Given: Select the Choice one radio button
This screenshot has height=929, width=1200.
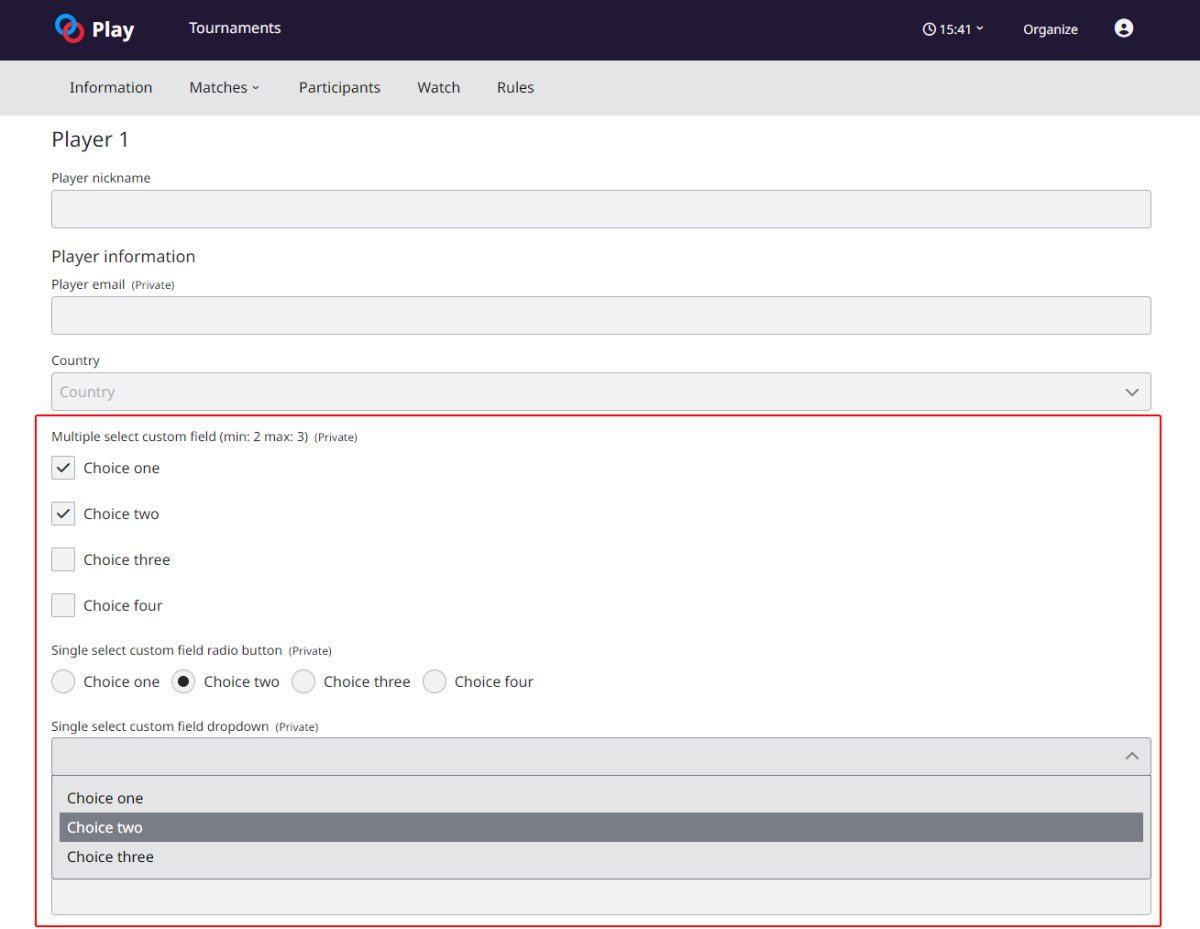Looking at the screenshot, I should (63, 681).
